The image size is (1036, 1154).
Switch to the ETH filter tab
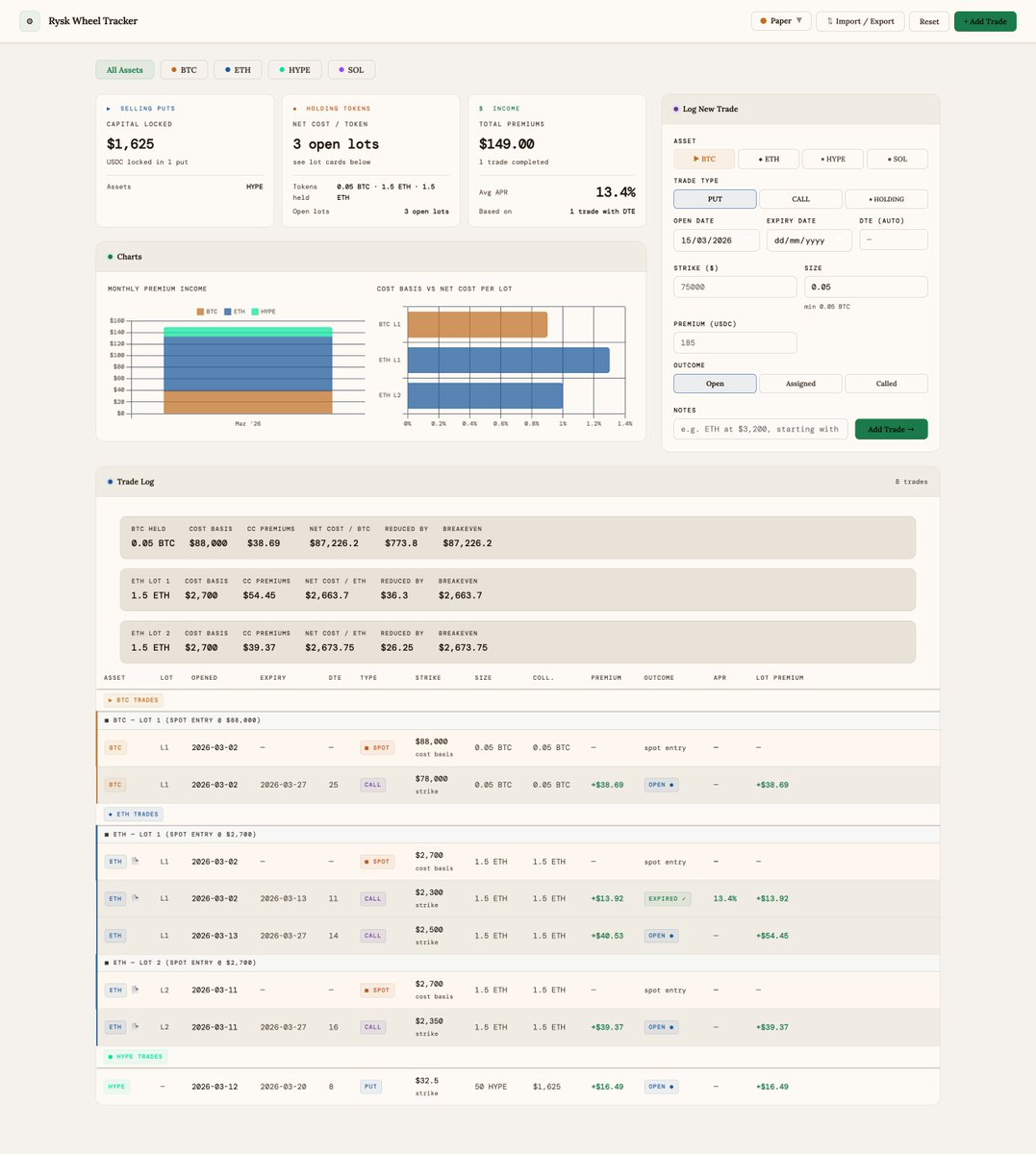coord(238,70)
